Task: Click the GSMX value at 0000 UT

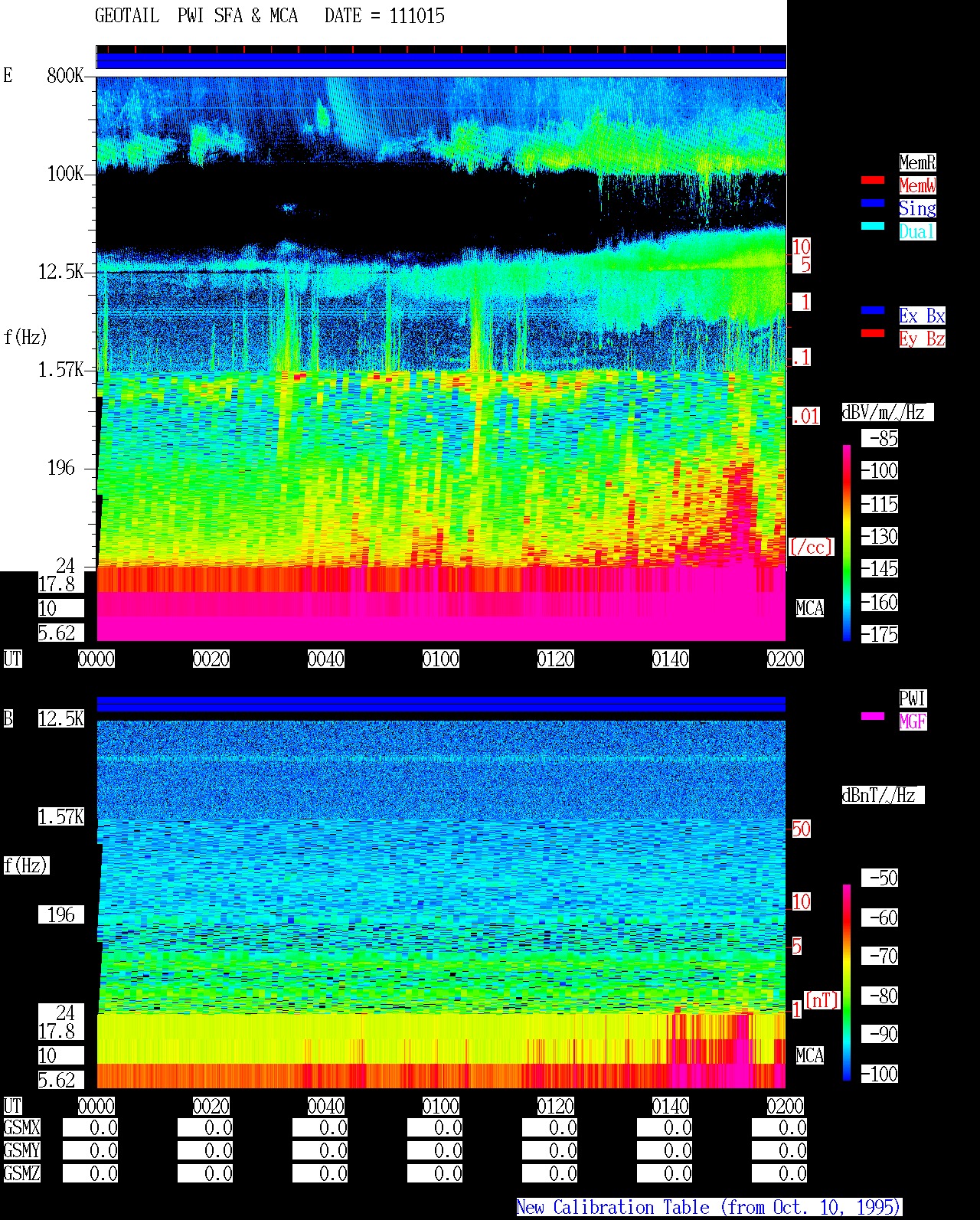Action: [90, 1128]
